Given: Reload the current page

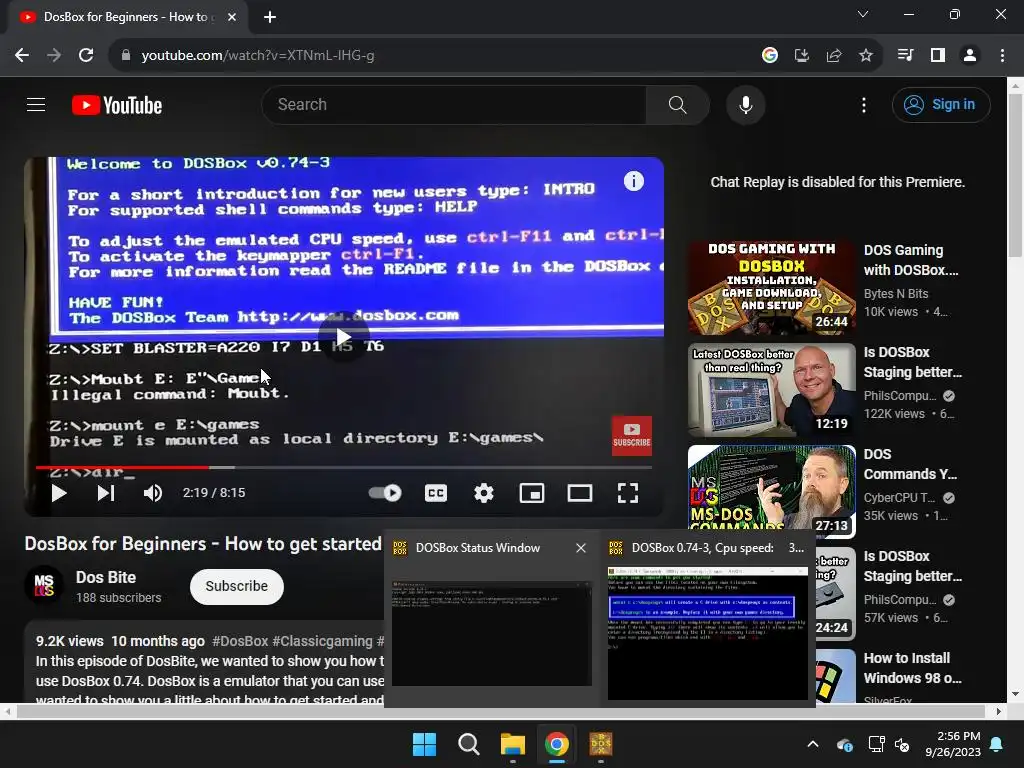Looking at the screenshot, I should [86, 56].
